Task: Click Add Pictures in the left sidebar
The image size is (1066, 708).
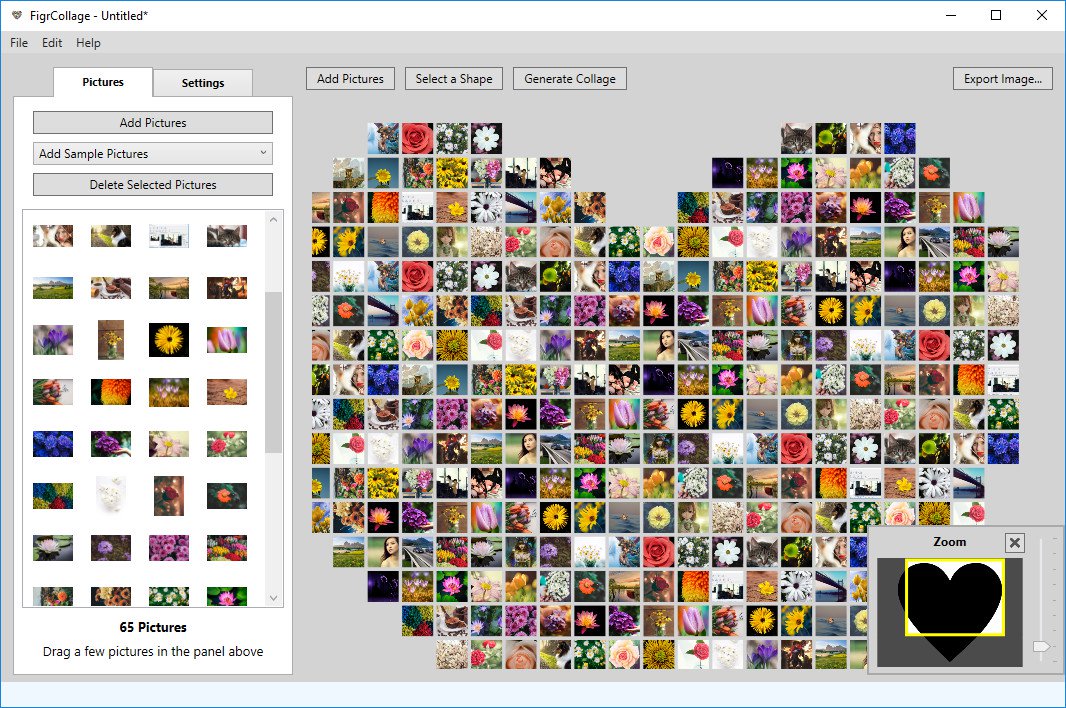Action: pyautogui.click(x=152, y=122)
